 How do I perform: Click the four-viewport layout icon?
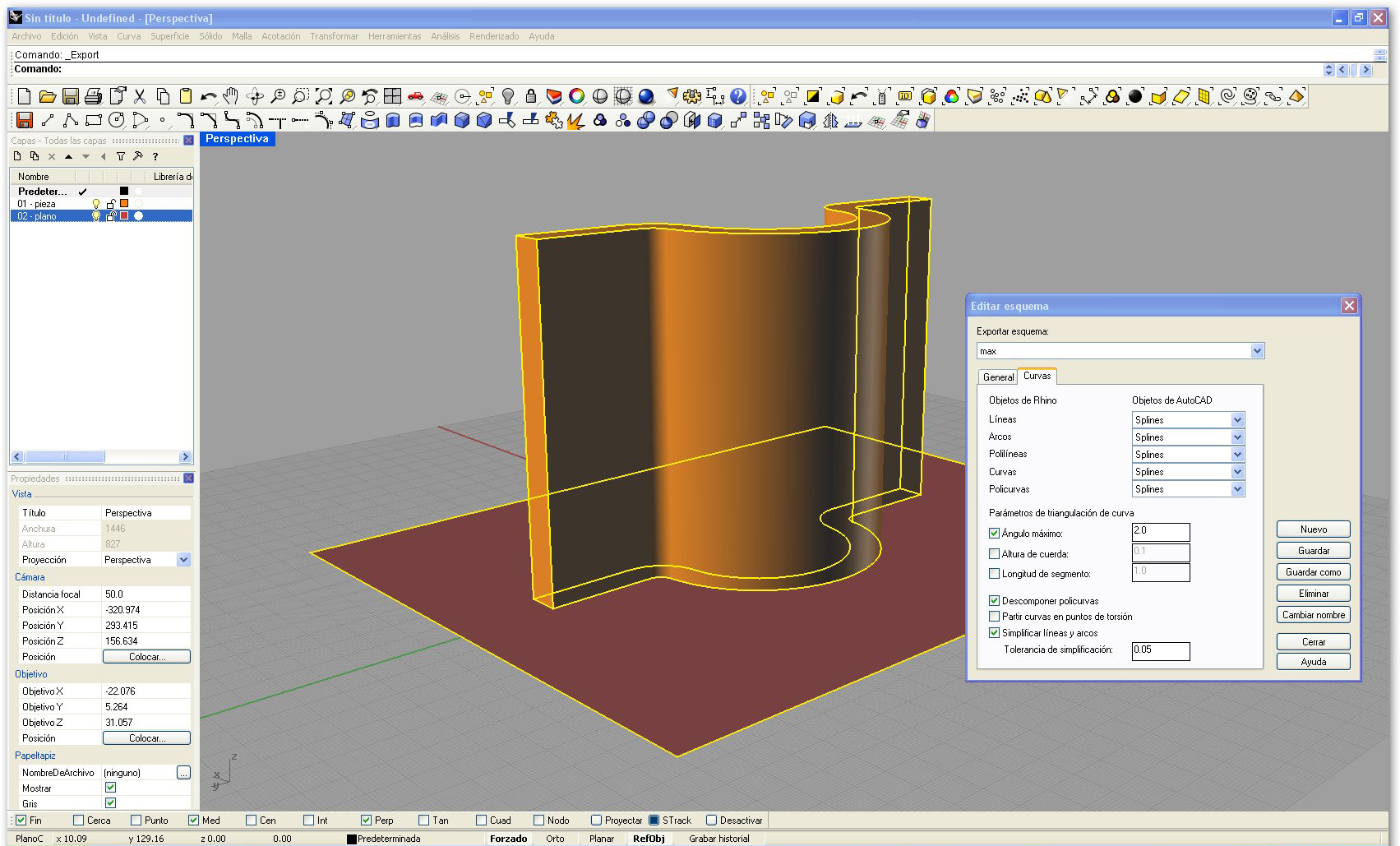pyautogui.click(x=393, y=96)
